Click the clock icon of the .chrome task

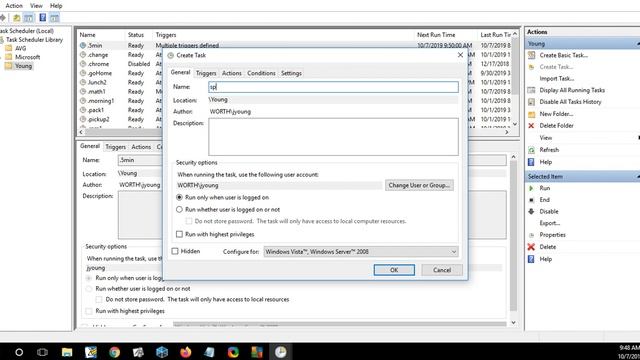pyautogui.click(x=83, y=64)
